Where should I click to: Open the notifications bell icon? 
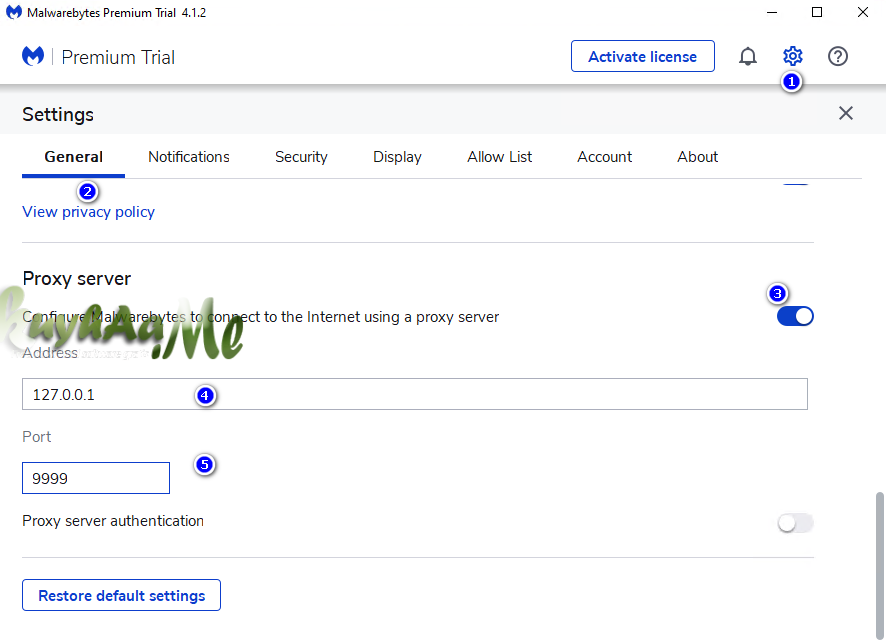tap(748, 56)
